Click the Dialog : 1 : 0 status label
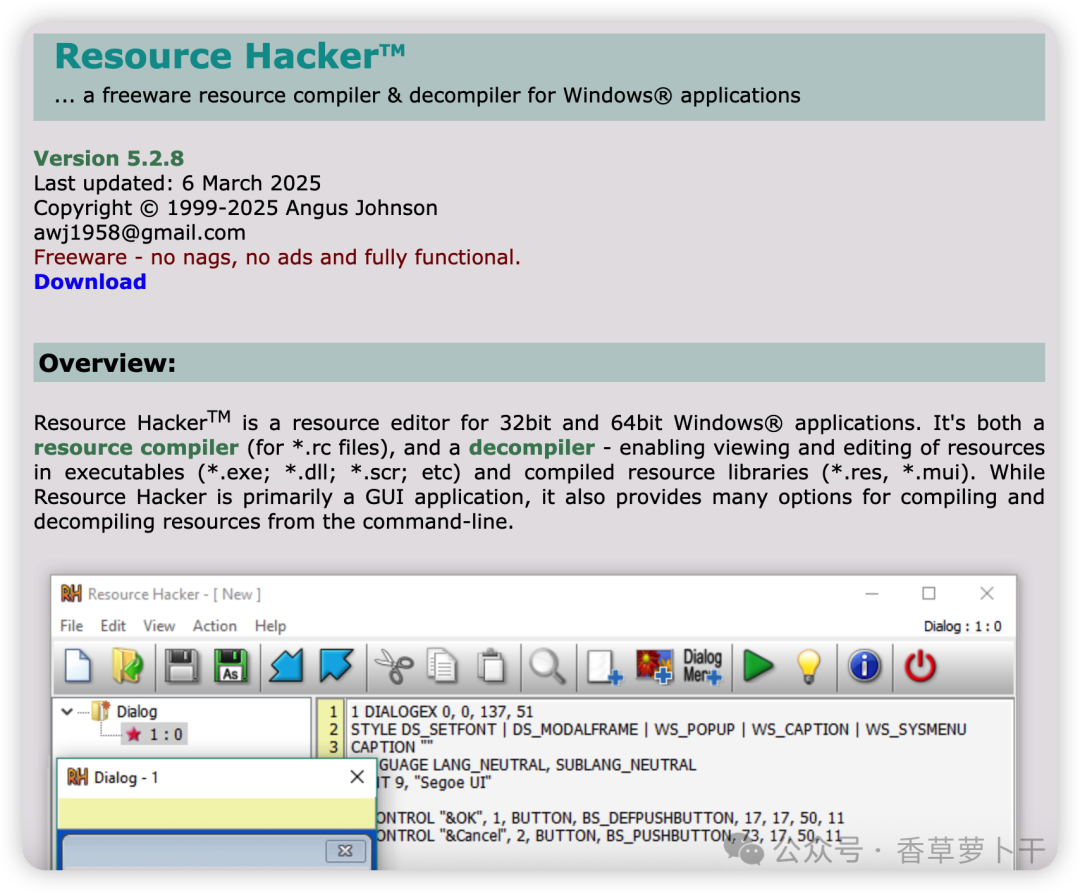Screen dimensions: 1080x893 [963, 627]
